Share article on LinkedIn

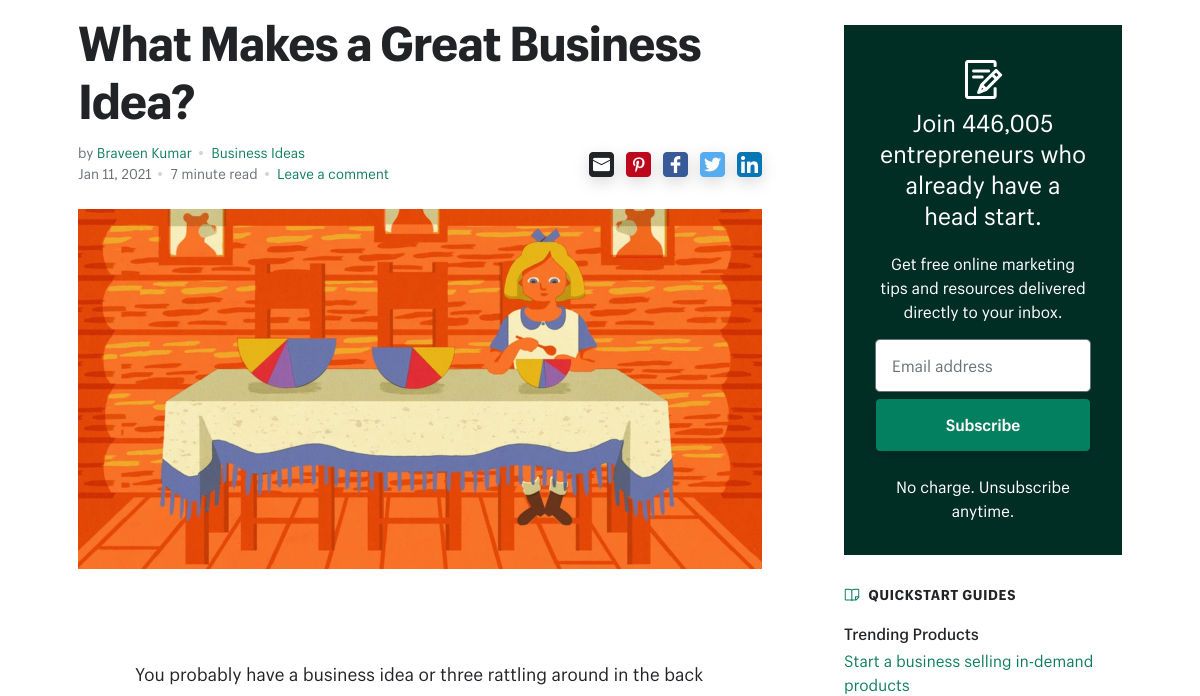749,164
